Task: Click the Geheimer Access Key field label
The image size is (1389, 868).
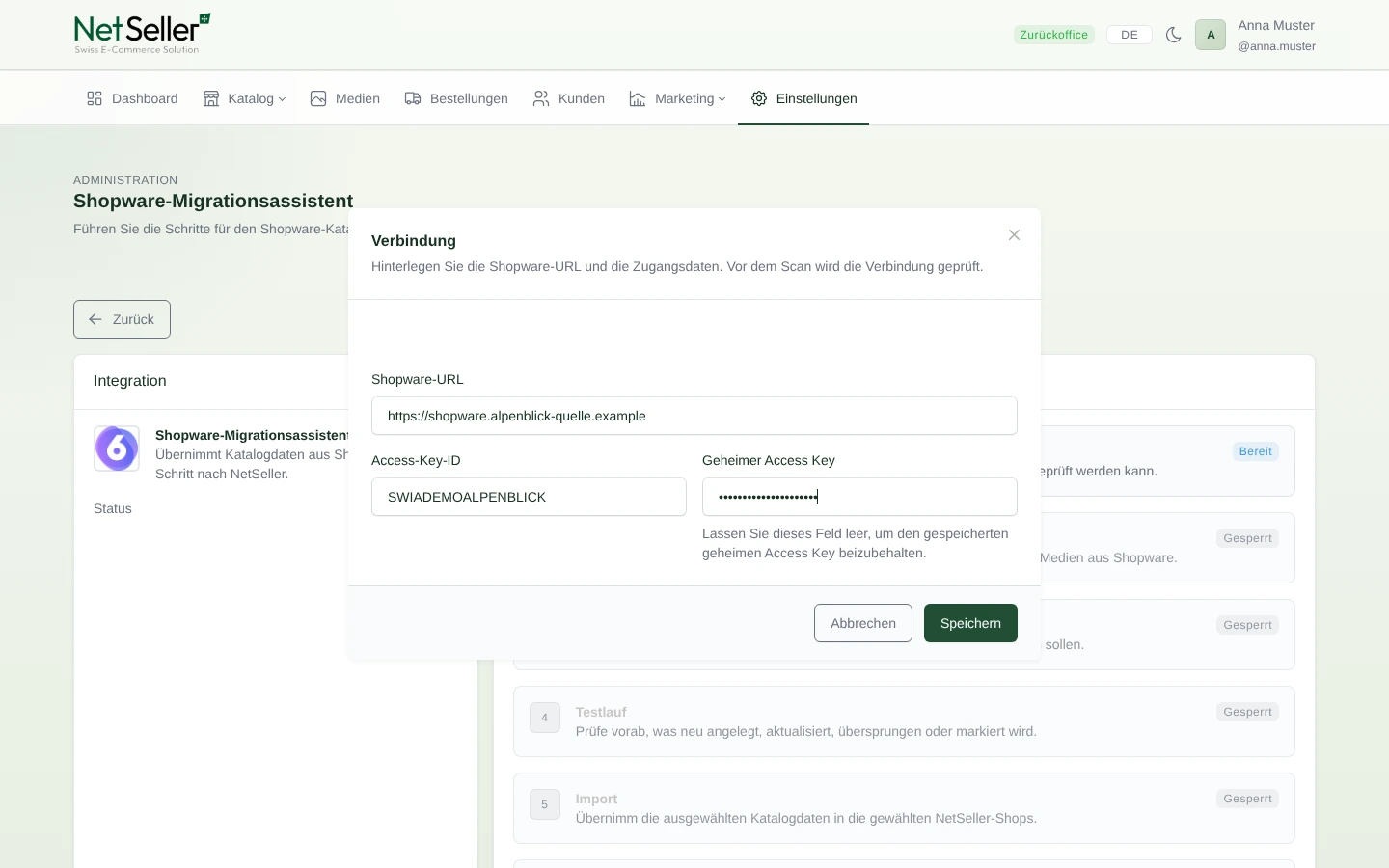Action: click(769, 460)
